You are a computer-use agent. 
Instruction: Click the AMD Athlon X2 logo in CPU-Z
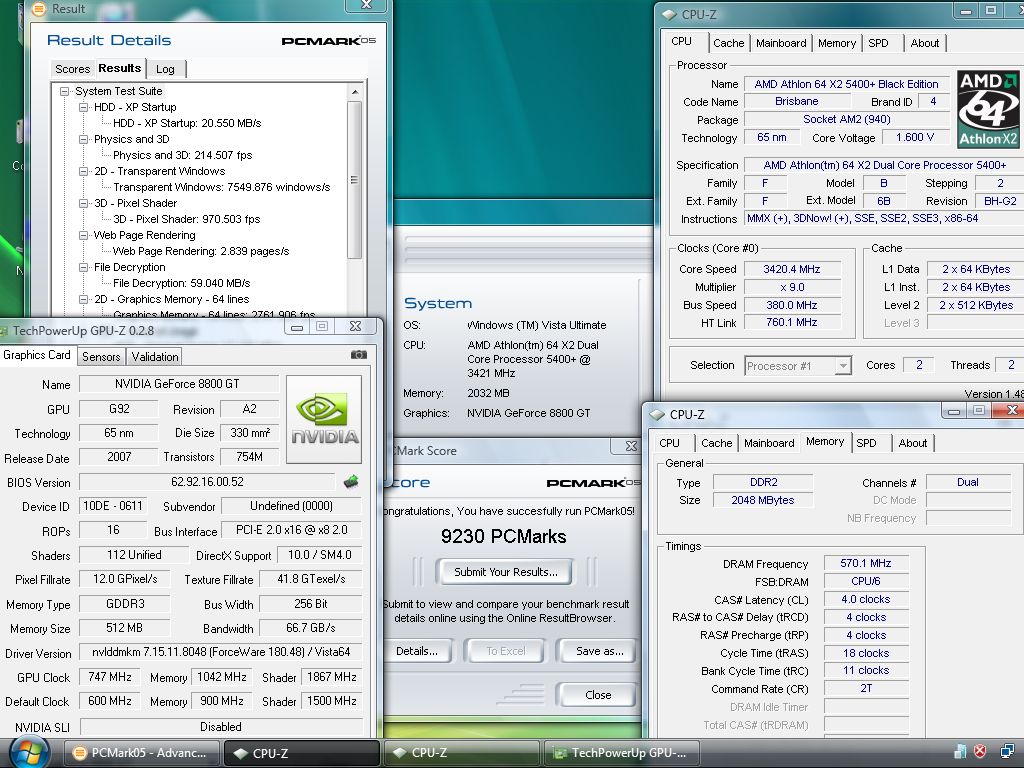point(988,109)
